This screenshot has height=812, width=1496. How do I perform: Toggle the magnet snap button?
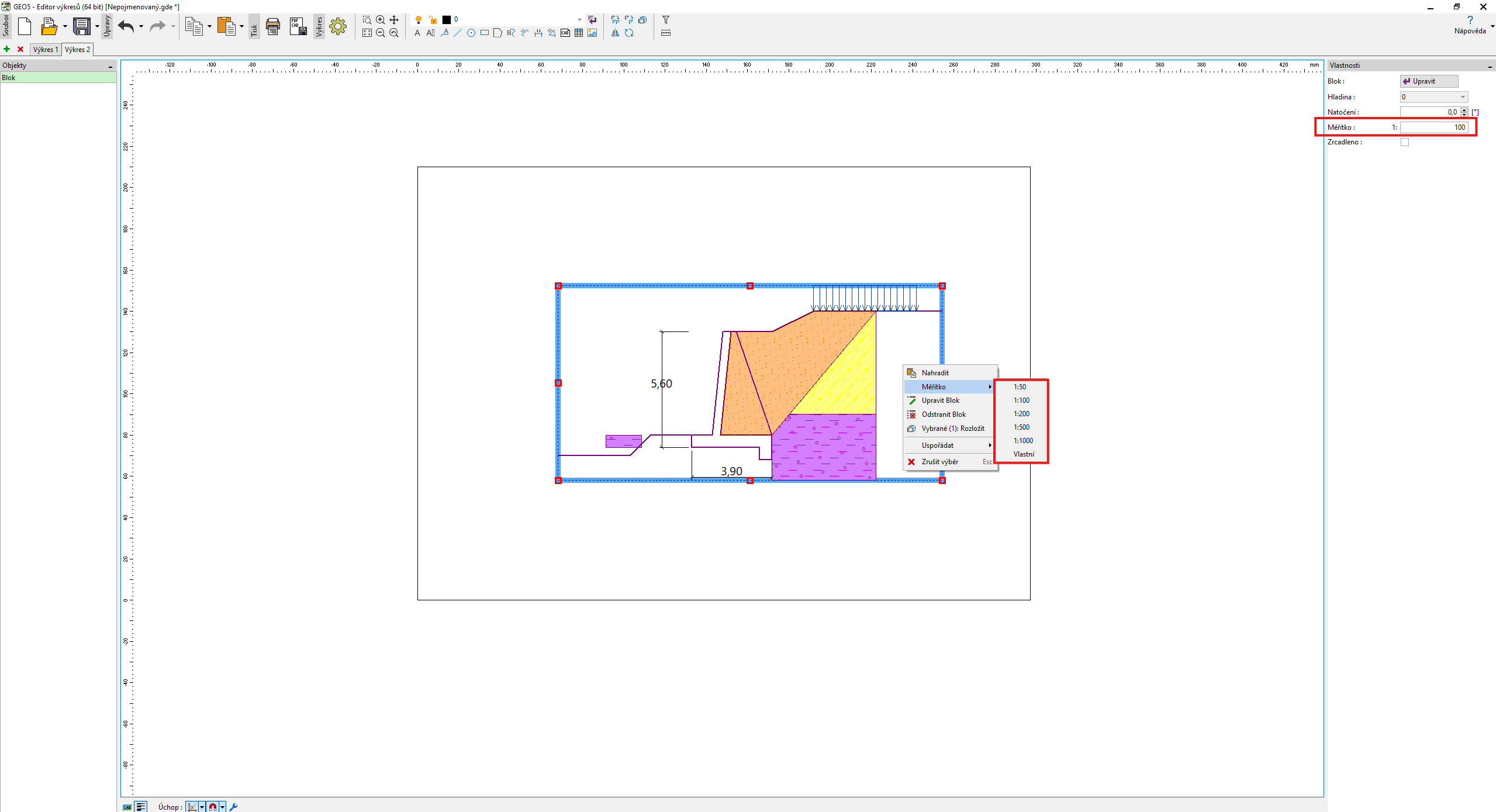tap(213, 807)
